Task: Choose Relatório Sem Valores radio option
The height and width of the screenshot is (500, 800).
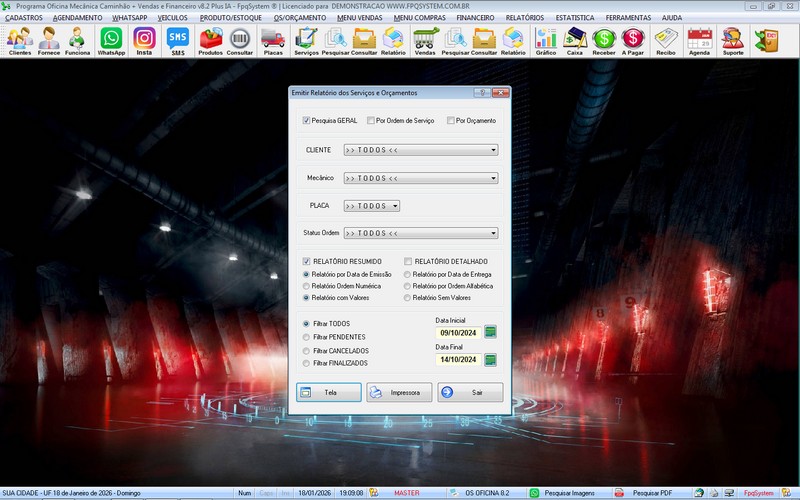Action: [x=407, y=298]
